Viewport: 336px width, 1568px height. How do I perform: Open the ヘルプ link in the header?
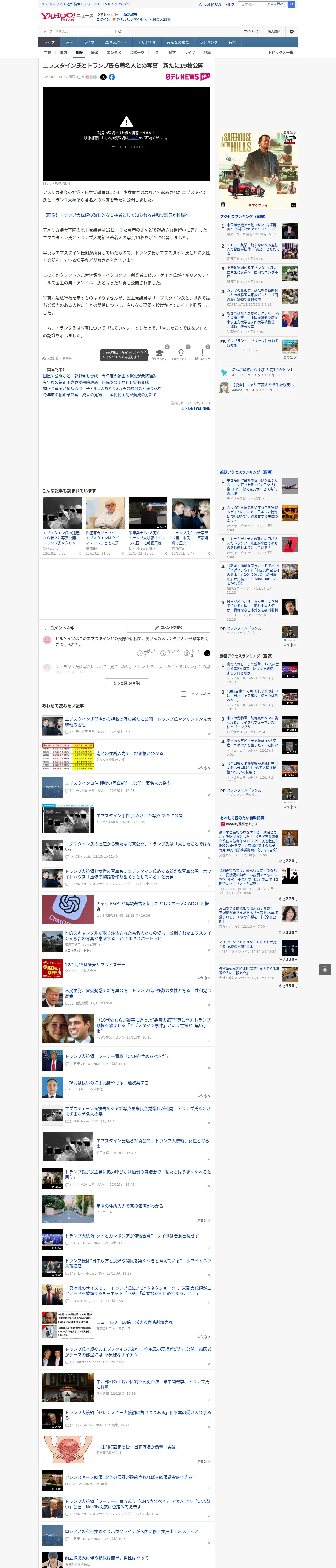pos(229,4)
